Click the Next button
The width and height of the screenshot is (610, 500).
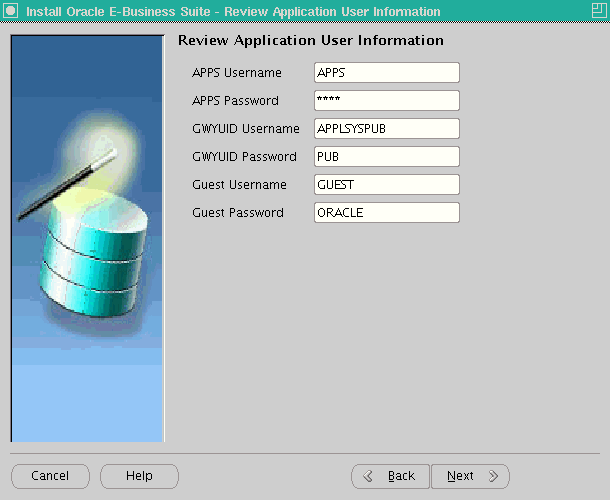470,476
